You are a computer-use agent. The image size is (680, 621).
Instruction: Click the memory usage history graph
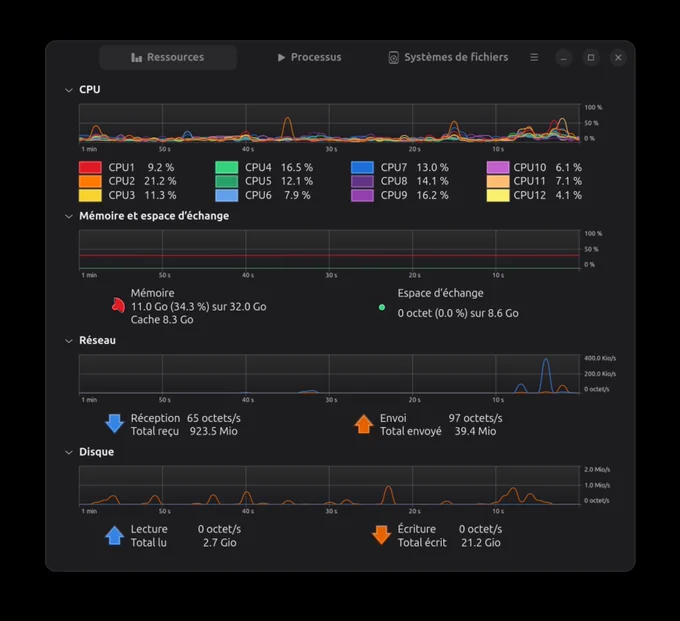pyautogui.click(x=330, y=249)
